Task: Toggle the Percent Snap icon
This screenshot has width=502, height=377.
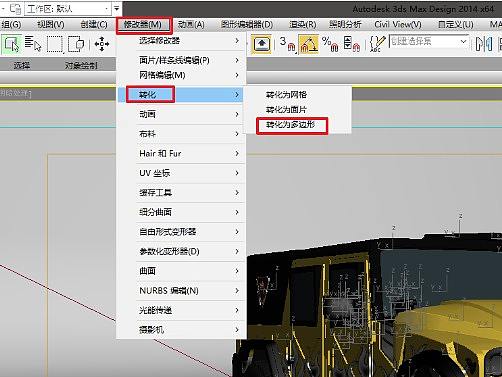Action: tap(330, 44)
